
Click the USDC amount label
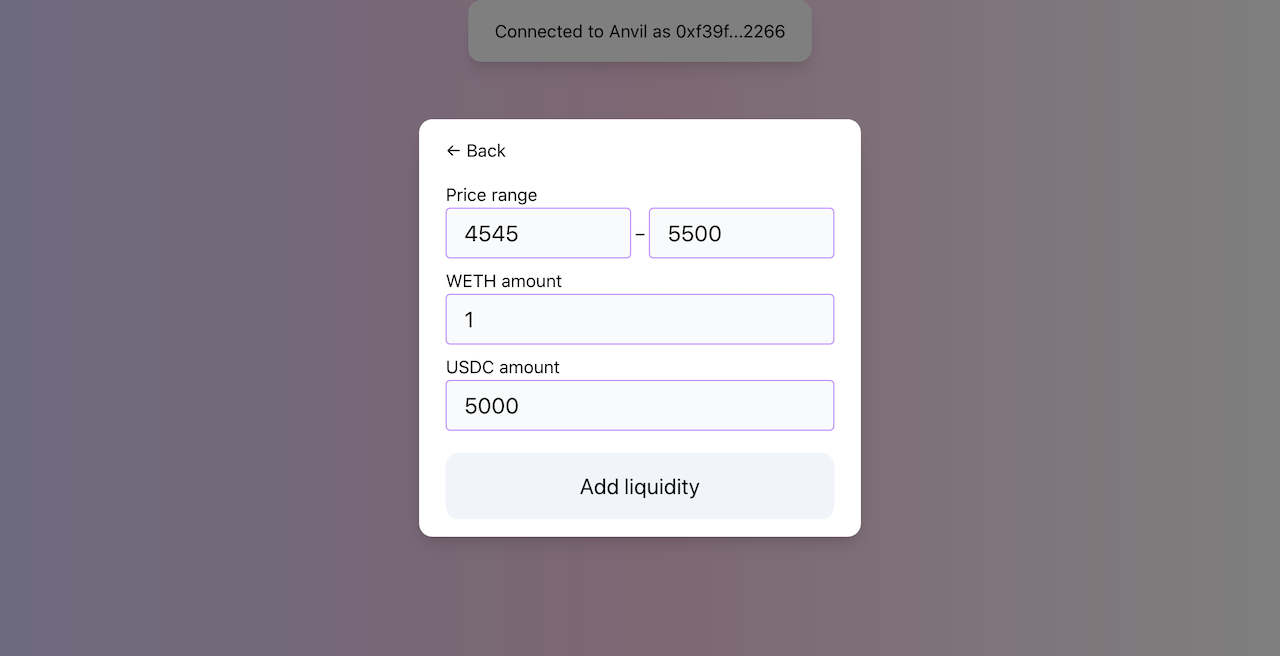pos(502,367)
